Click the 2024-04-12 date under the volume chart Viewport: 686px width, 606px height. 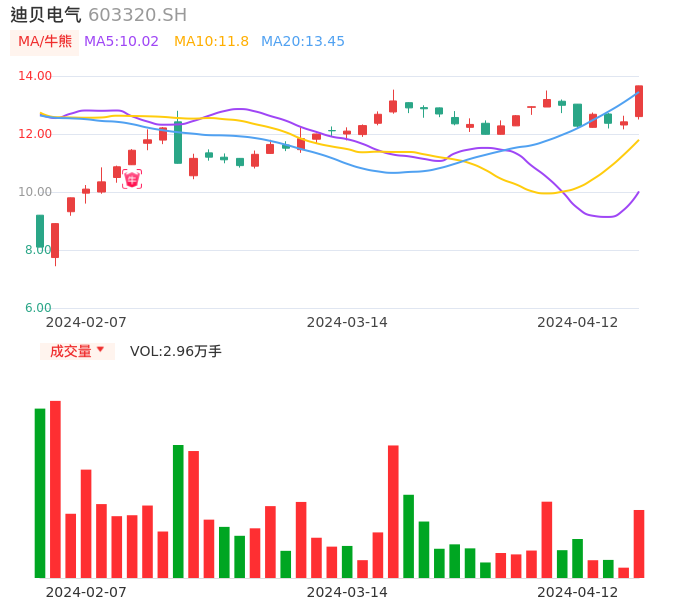578,592
